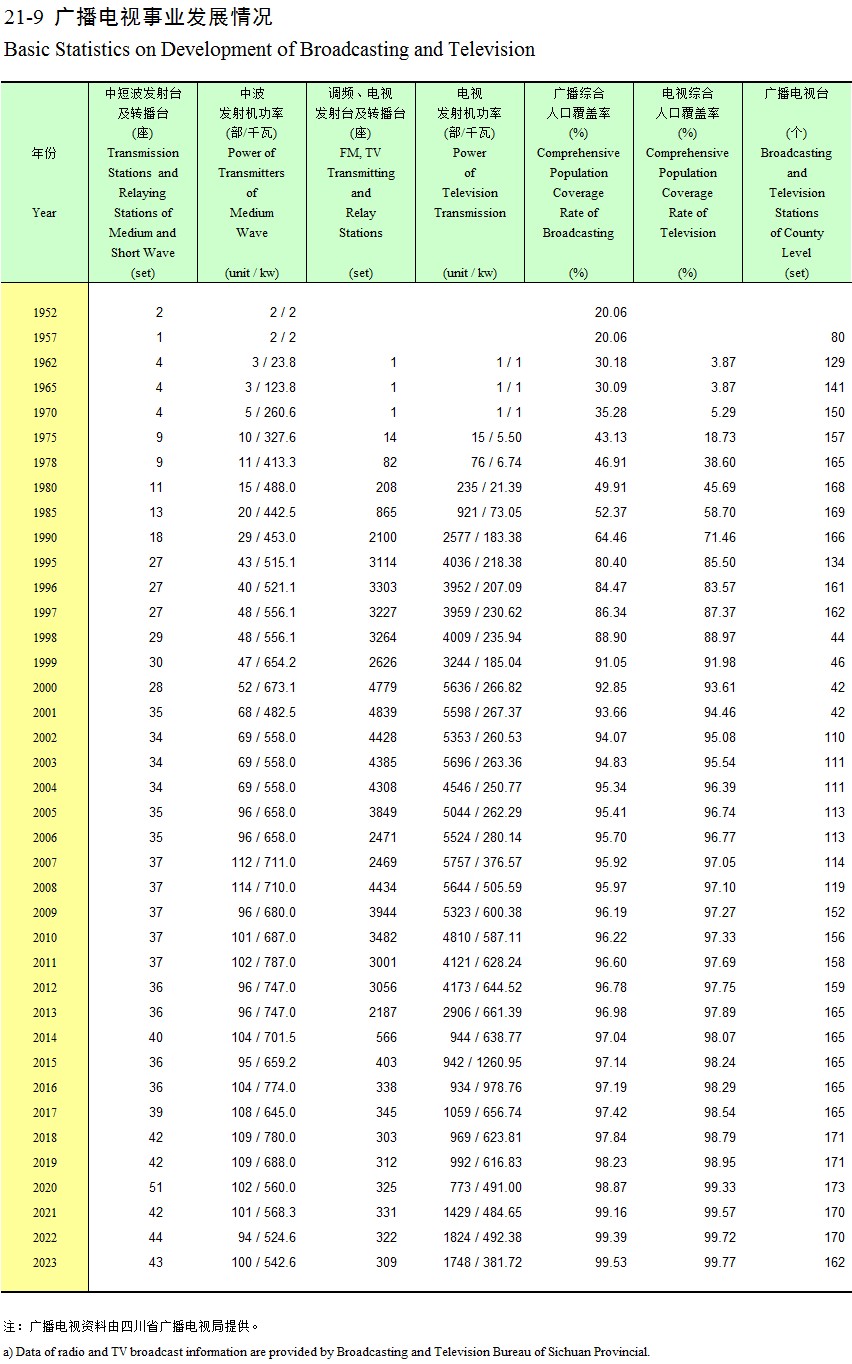The image size is (852, 1364).
Task: Click the FM TV stations value 566
Action: pyautogui.click(x=386, y=1038)
